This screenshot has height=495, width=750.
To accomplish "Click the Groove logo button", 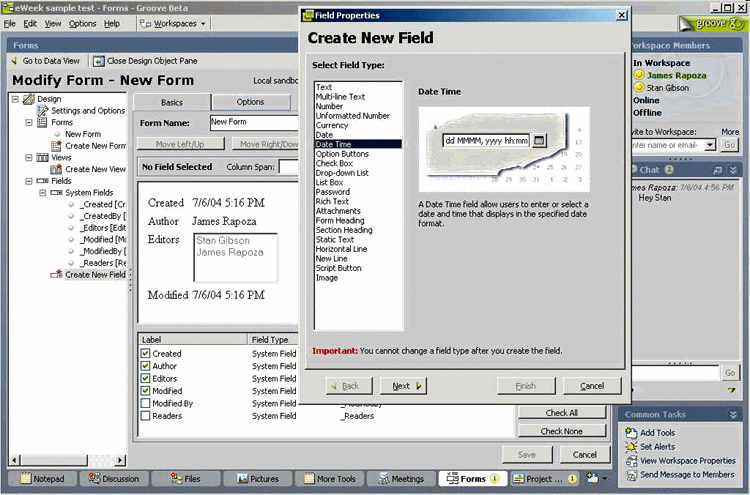I will [x=712, y=23].
